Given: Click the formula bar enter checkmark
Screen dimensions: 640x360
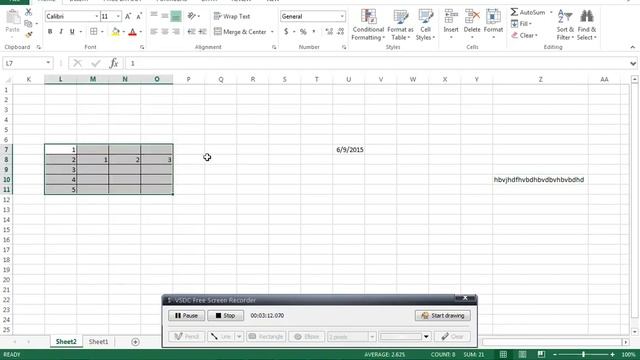Looking at the screenshot, I should tap(96, 63).
